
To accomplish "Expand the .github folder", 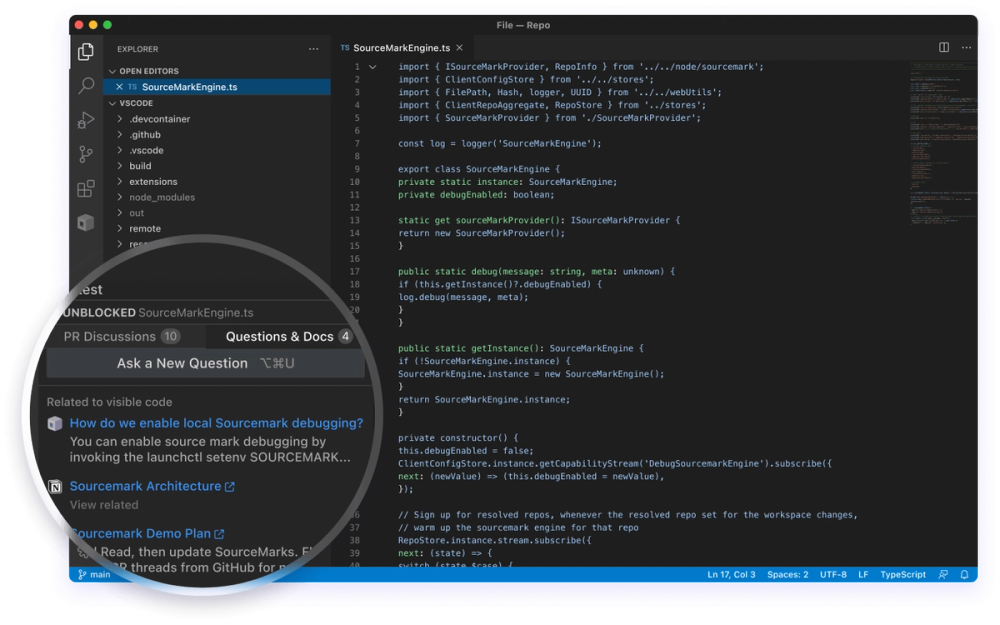I will tap(119, 135).
